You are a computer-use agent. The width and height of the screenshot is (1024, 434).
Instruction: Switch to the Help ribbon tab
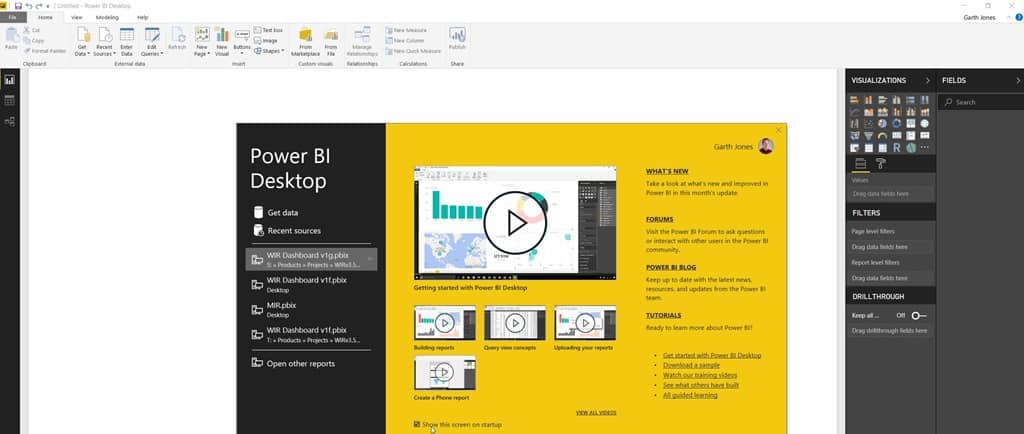[142, 17]
